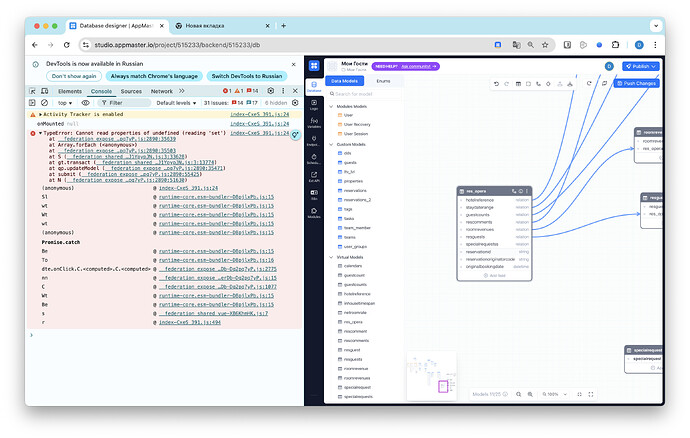Open the top context dropdown
The image size is (690, 438).
pos(65,103)
